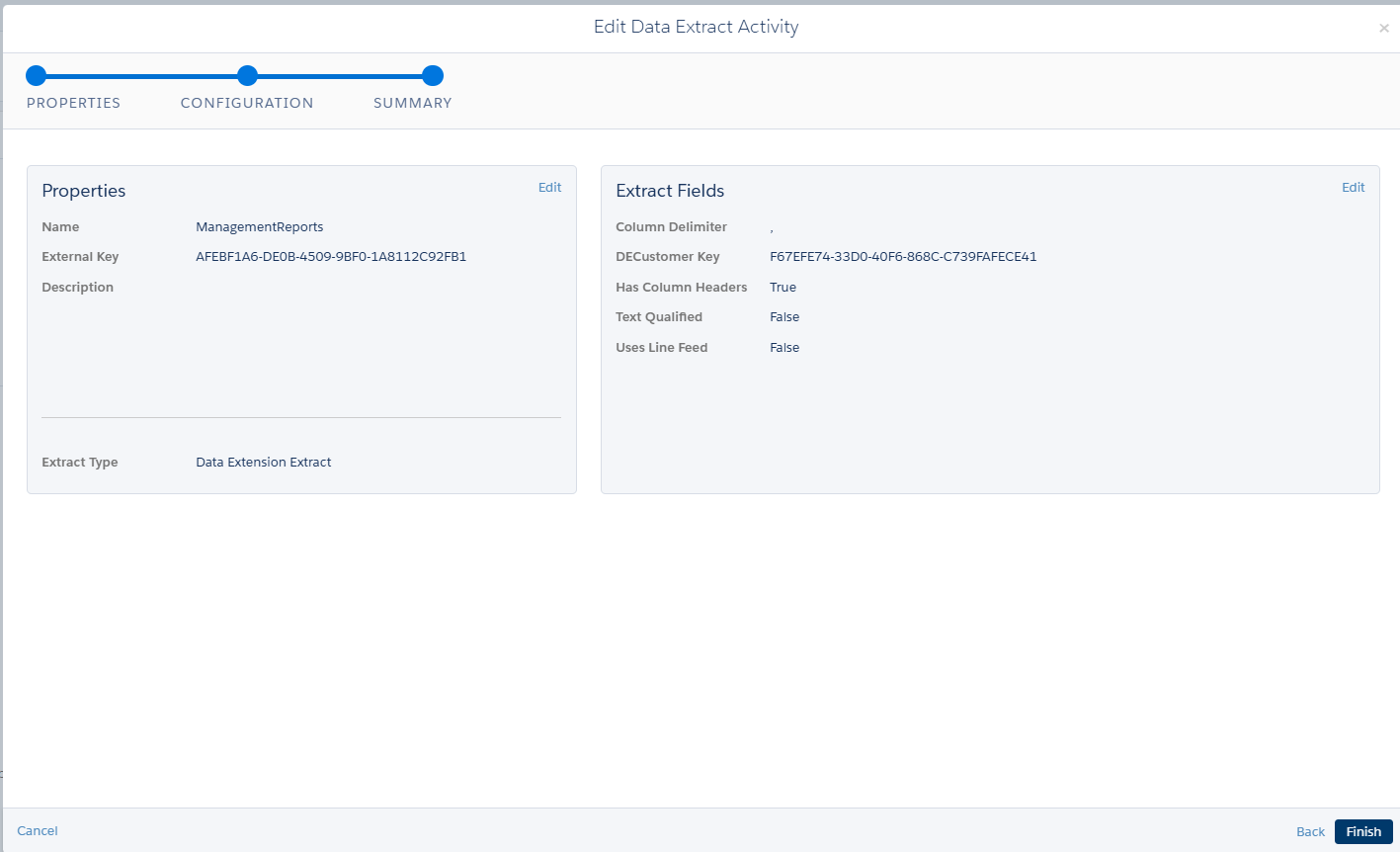Image resolution: width=1400 pixels, height=852 pixels.
Task: Select the SUMMARY step label
Action: click(x=412, y=103)
